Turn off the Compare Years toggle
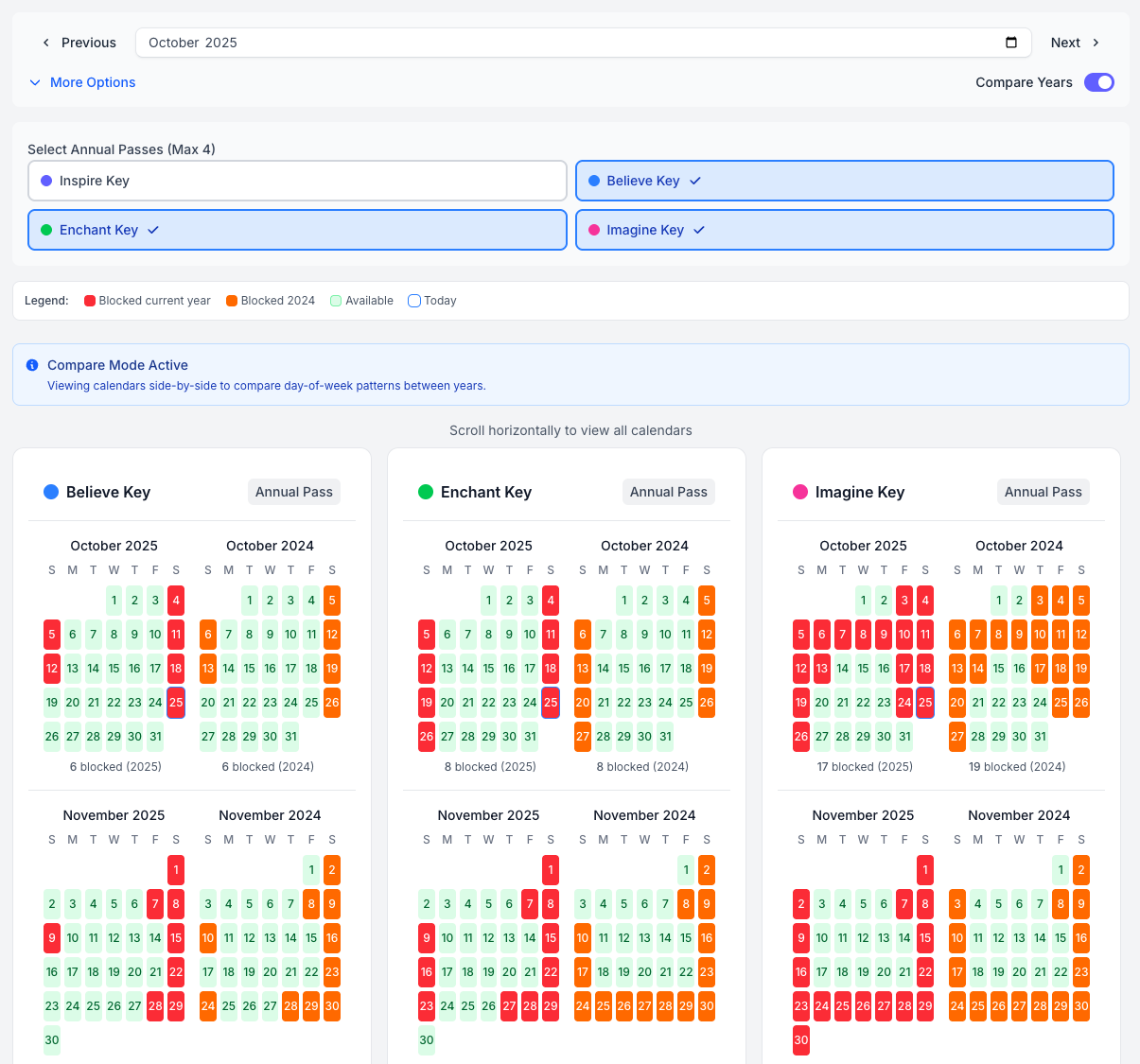 coord(1098,82)
